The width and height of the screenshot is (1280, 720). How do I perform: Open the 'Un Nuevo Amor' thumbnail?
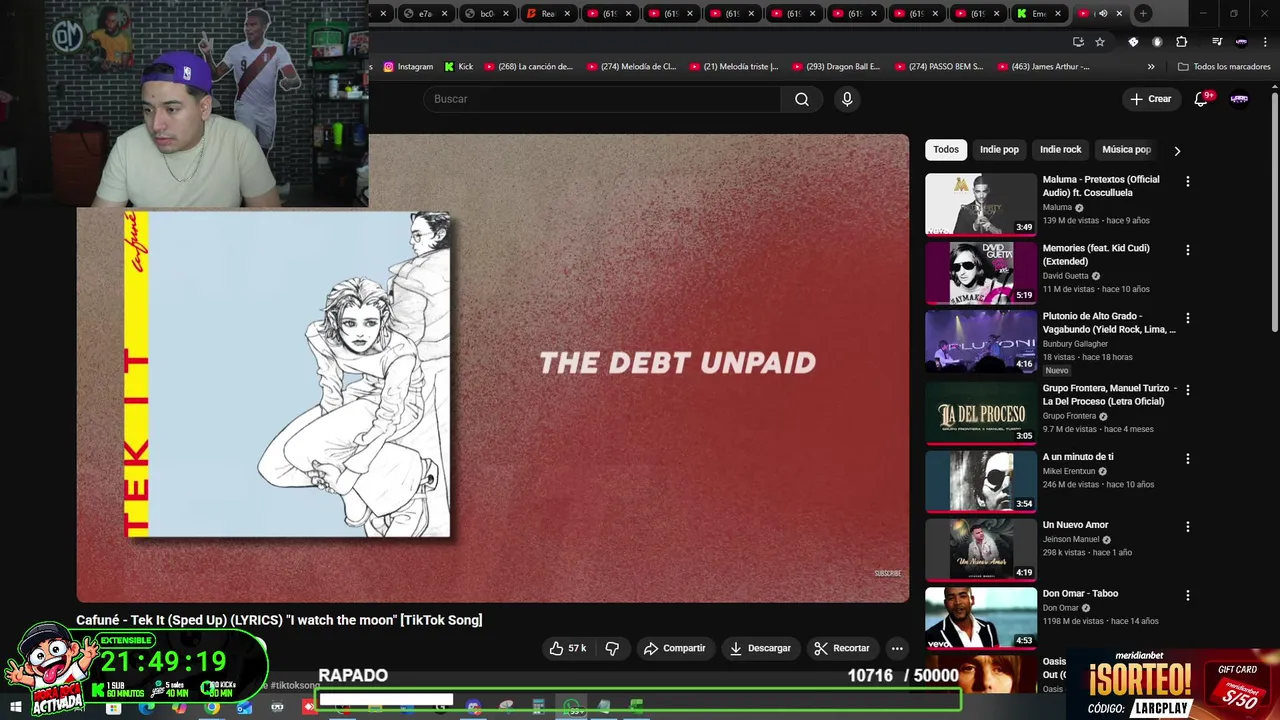point(981,550)
